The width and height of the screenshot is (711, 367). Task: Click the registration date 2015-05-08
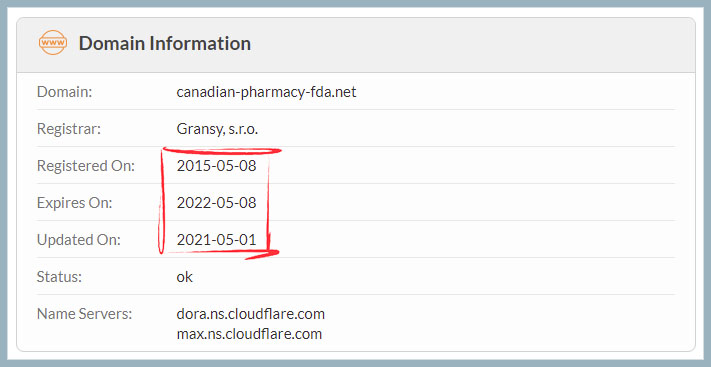(x=216, y=166)
